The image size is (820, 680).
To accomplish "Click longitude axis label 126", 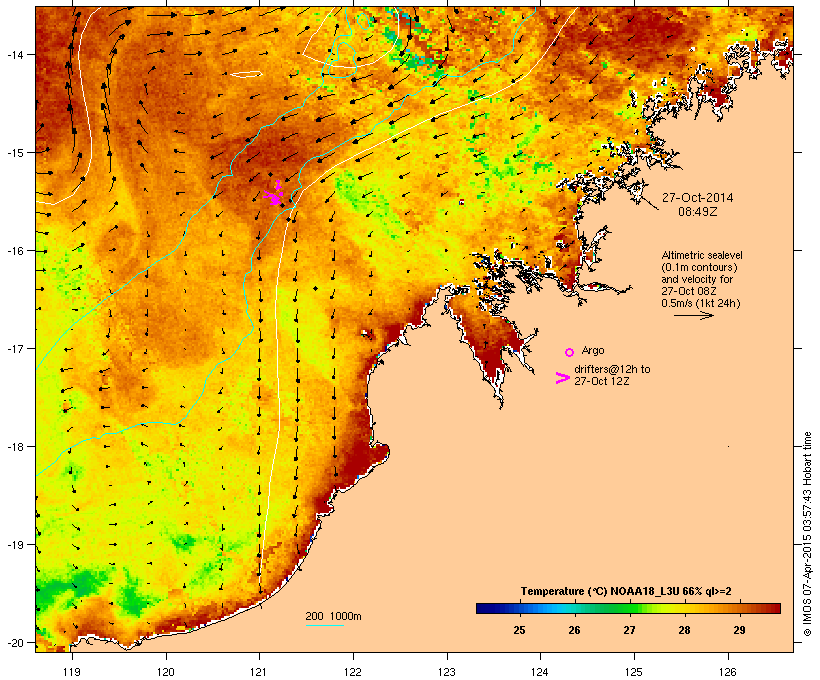I will click(x=728, y=672).
